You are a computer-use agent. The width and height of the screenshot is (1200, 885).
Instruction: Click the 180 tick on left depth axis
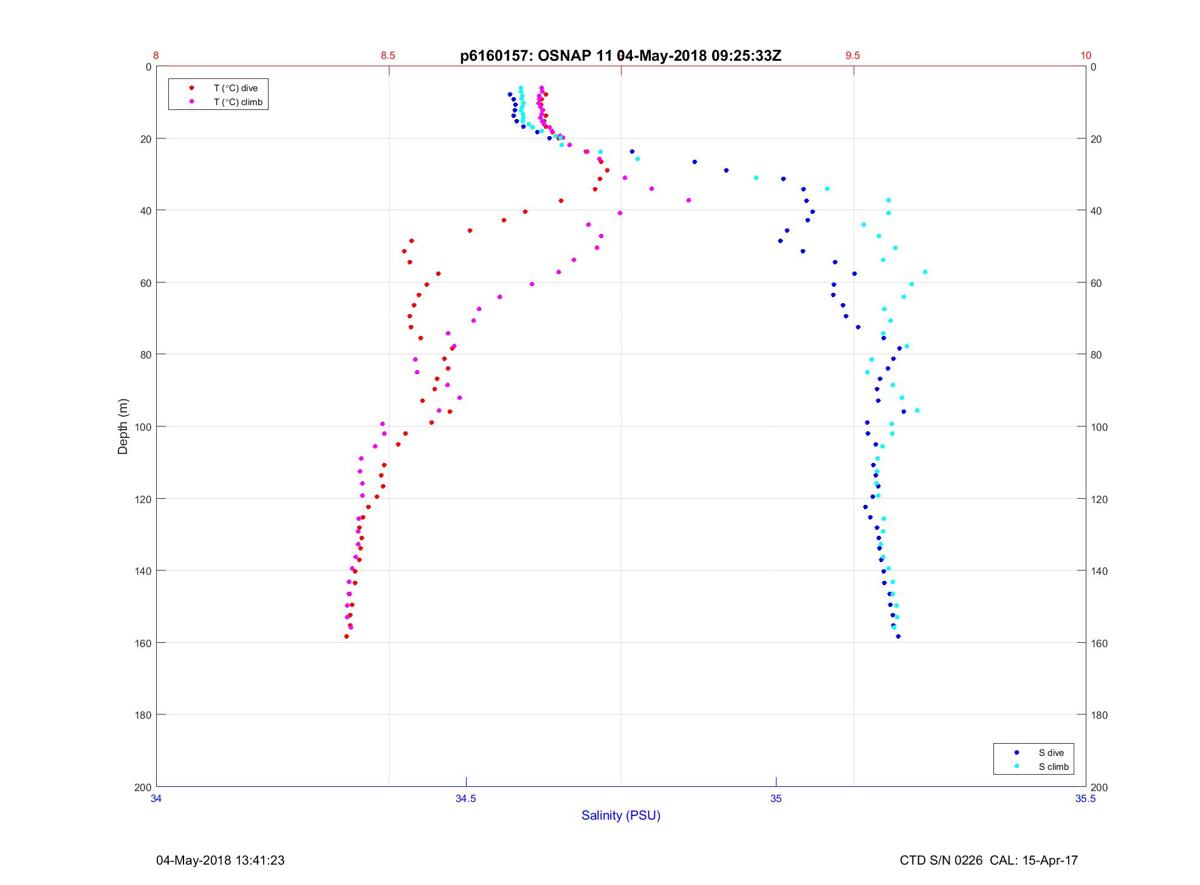(x=142, y=715)
